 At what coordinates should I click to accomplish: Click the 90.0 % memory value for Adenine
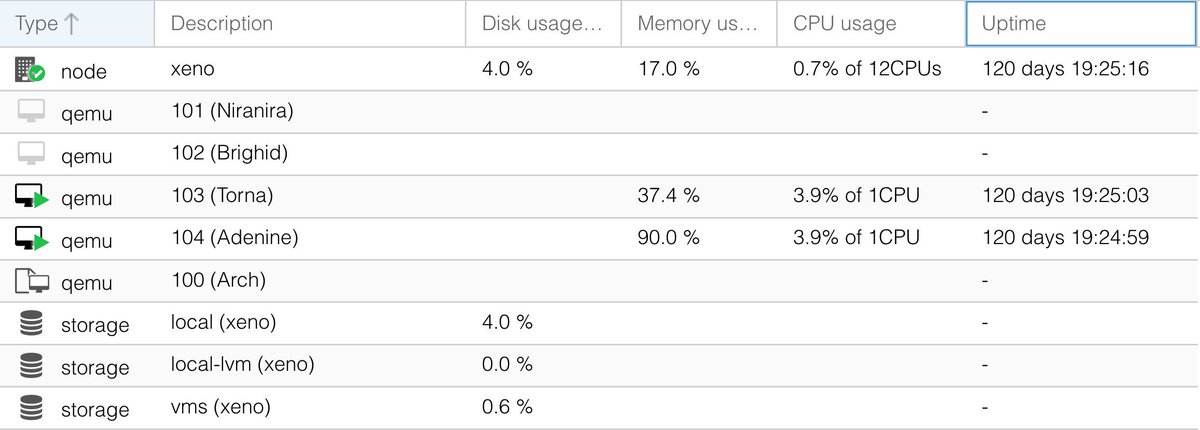[668, 238]
